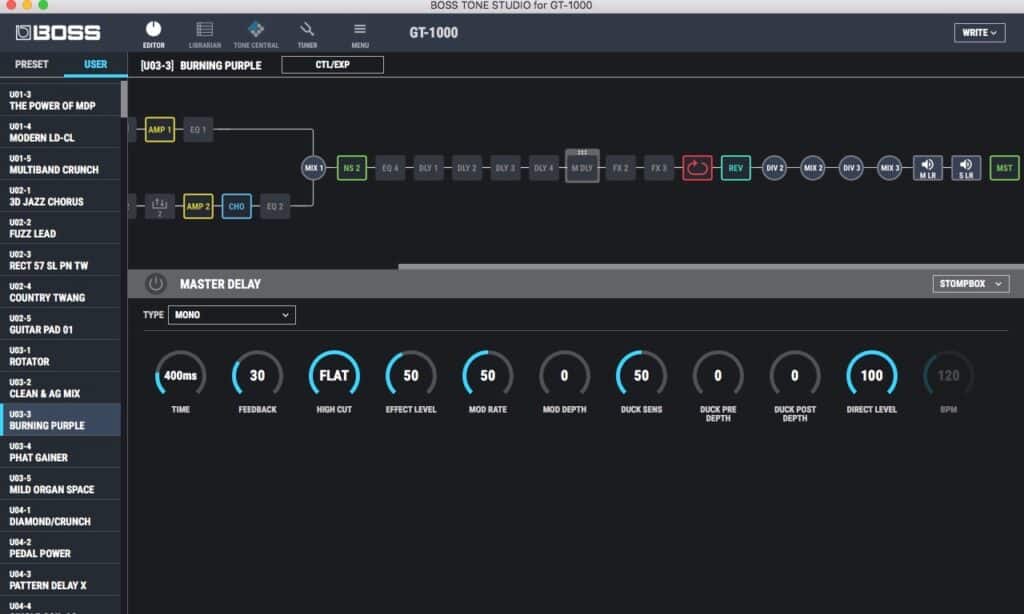The image size is (1024, 614).
Task: Select the MIX 2 node
Action: [812, 168]
